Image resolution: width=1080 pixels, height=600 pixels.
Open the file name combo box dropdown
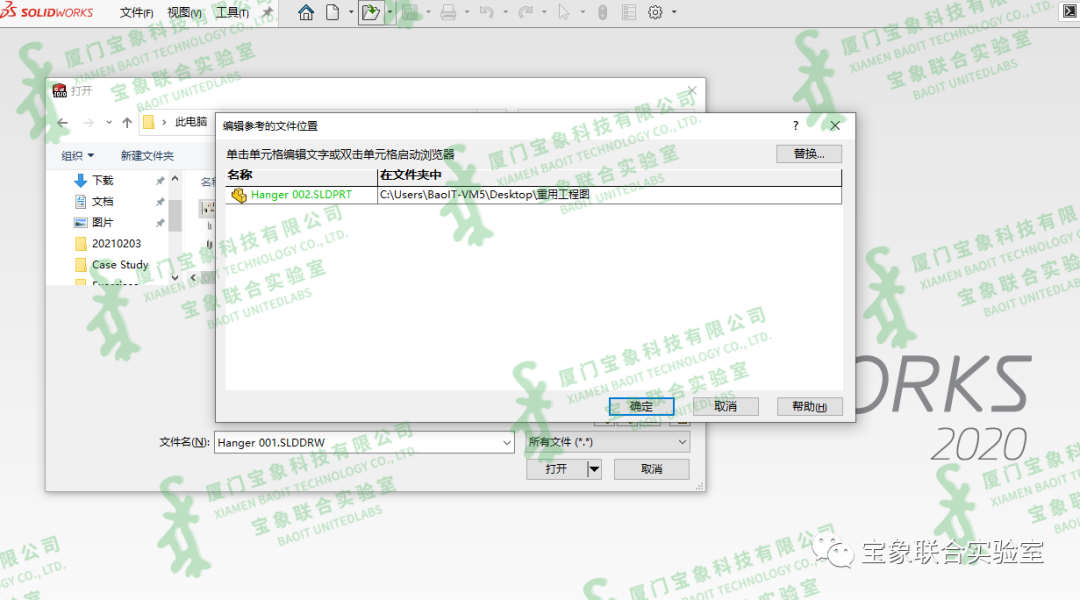[507, 443]
